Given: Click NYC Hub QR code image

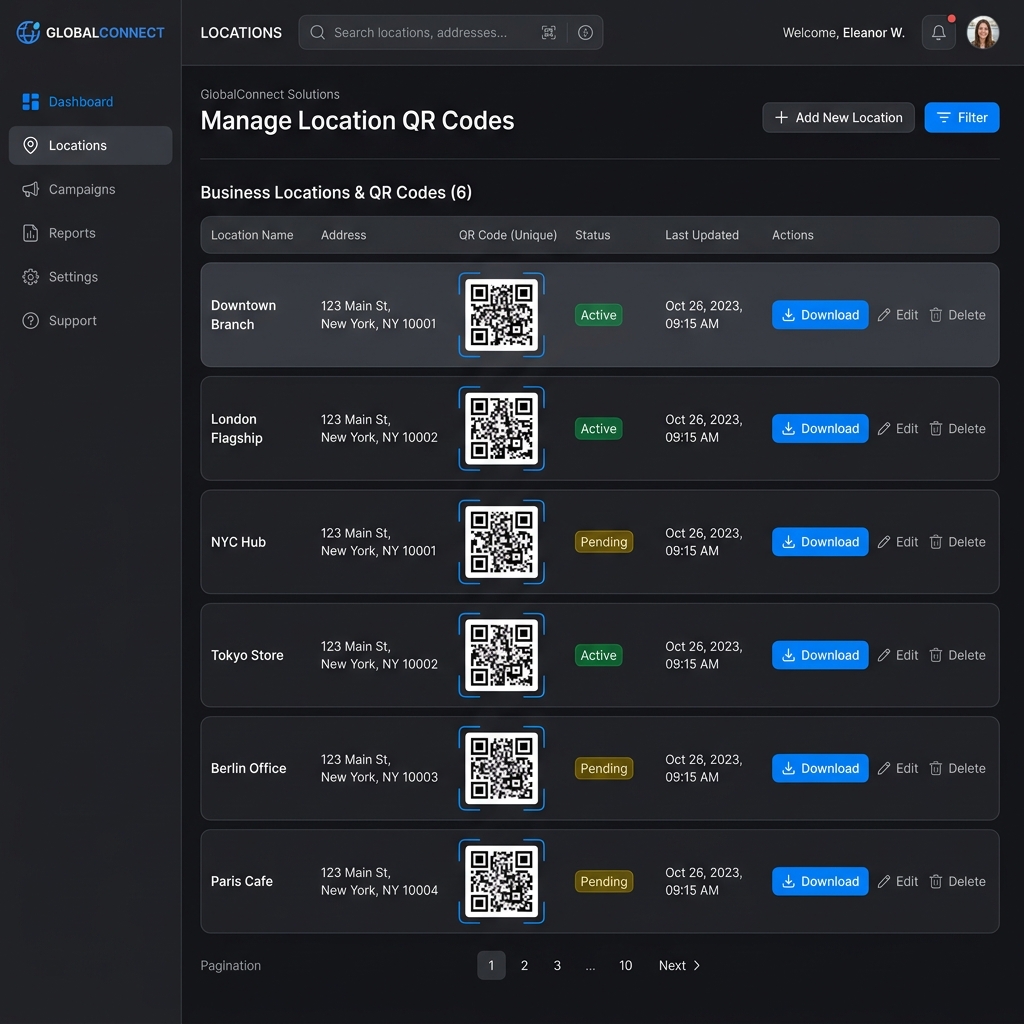Looking at the screenshot, I should click(x=502, y=542).
